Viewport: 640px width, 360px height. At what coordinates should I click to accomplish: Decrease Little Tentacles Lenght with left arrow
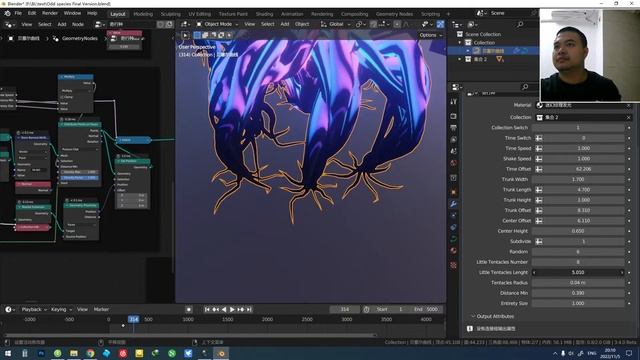(x=534, y=272)
